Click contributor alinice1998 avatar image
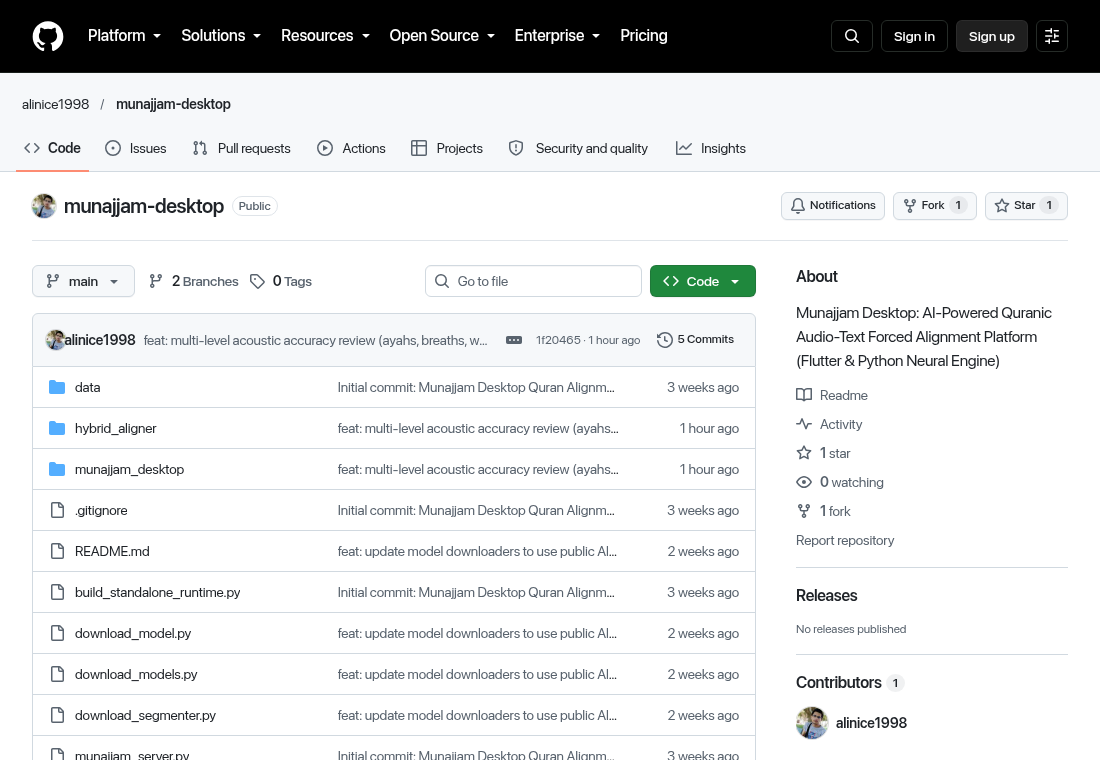The height and width of the screenshot is (760, 1100). click(812, 723)
